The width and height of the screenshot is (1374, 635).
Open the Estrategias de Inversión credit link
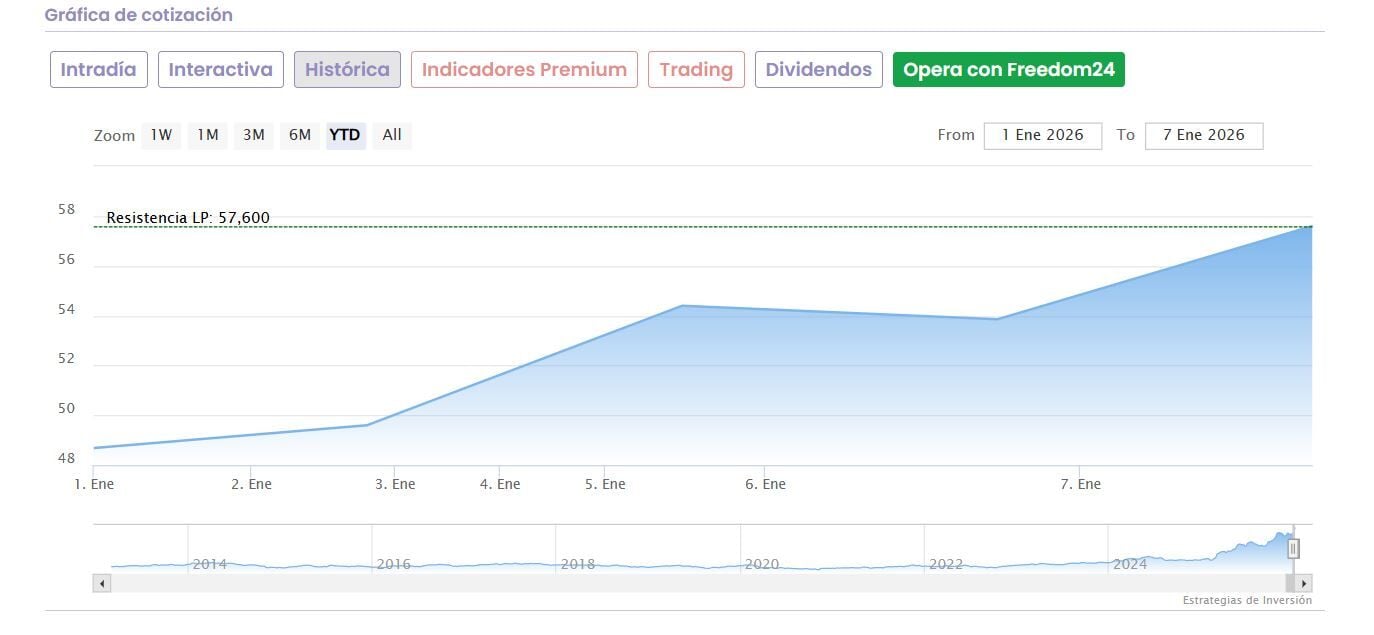point(1247,601)
